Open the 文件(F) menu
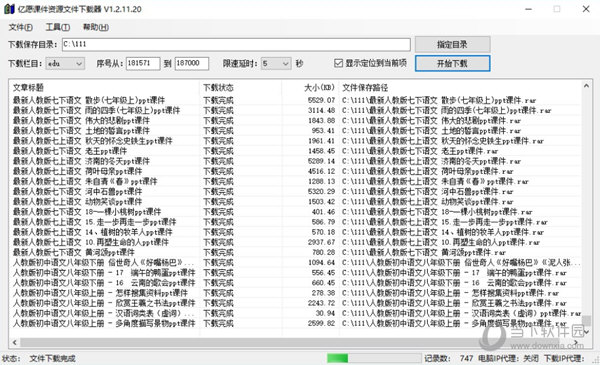The image size is (600, 365). [x=20, y=27]
